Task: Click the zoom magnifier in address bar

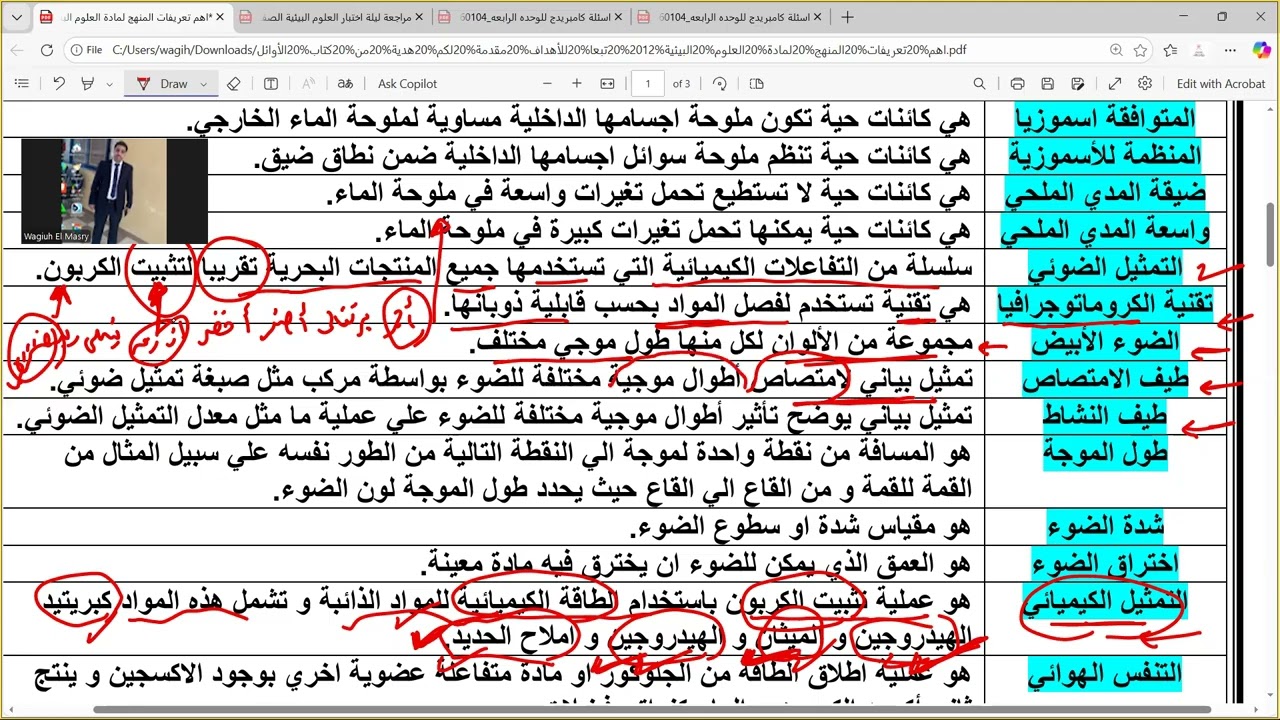Action: coord(1116,50)
